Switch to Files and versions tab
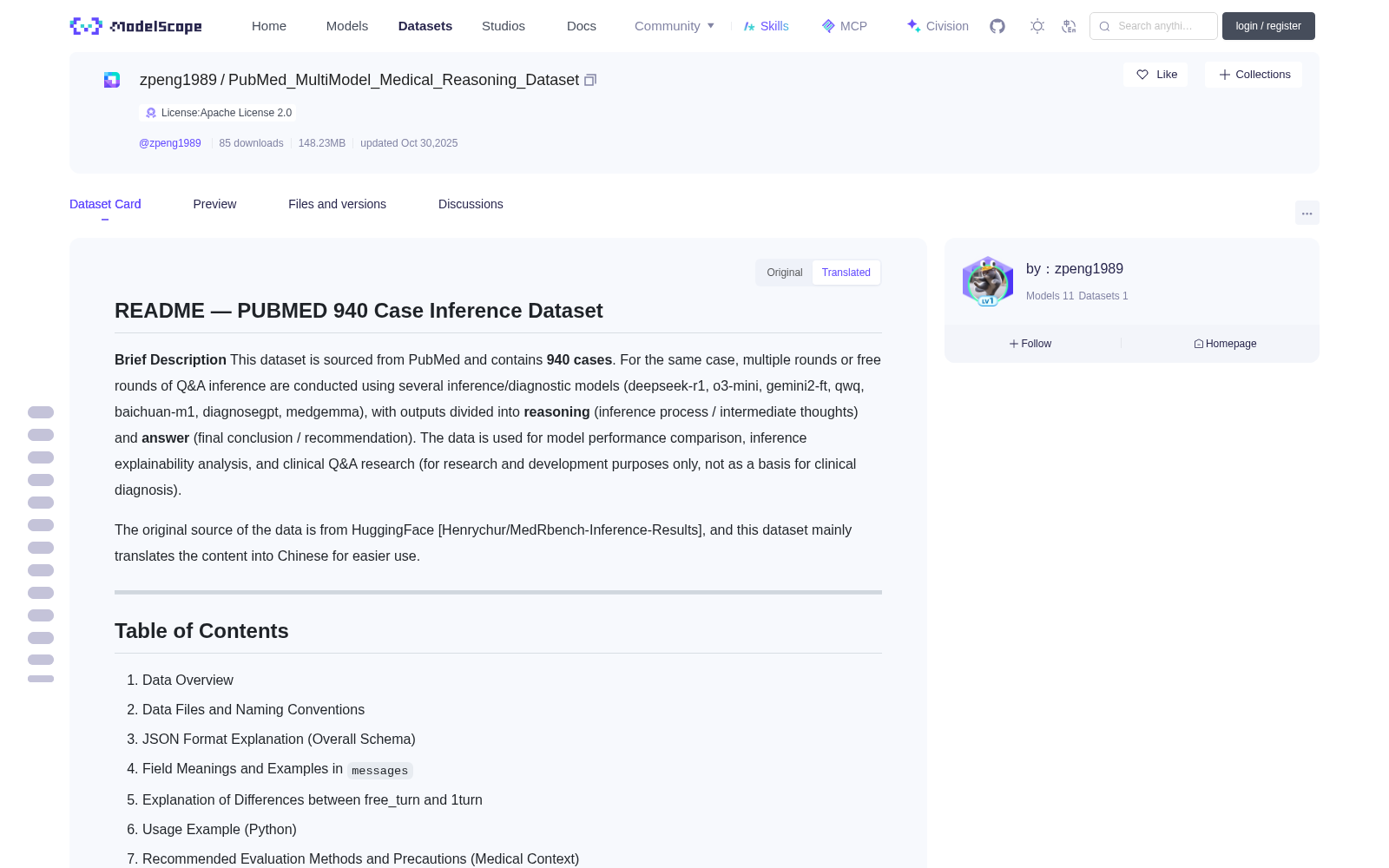Image resolution: width=1389 pixels, height=868 pixels. (x=337, y=204)
